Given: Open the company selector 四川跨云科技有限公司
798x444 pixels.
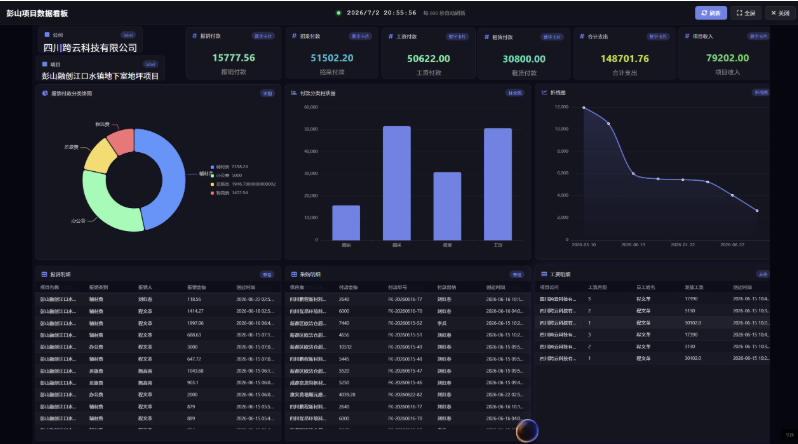Looking at the screenshot, I should point(90,48).
